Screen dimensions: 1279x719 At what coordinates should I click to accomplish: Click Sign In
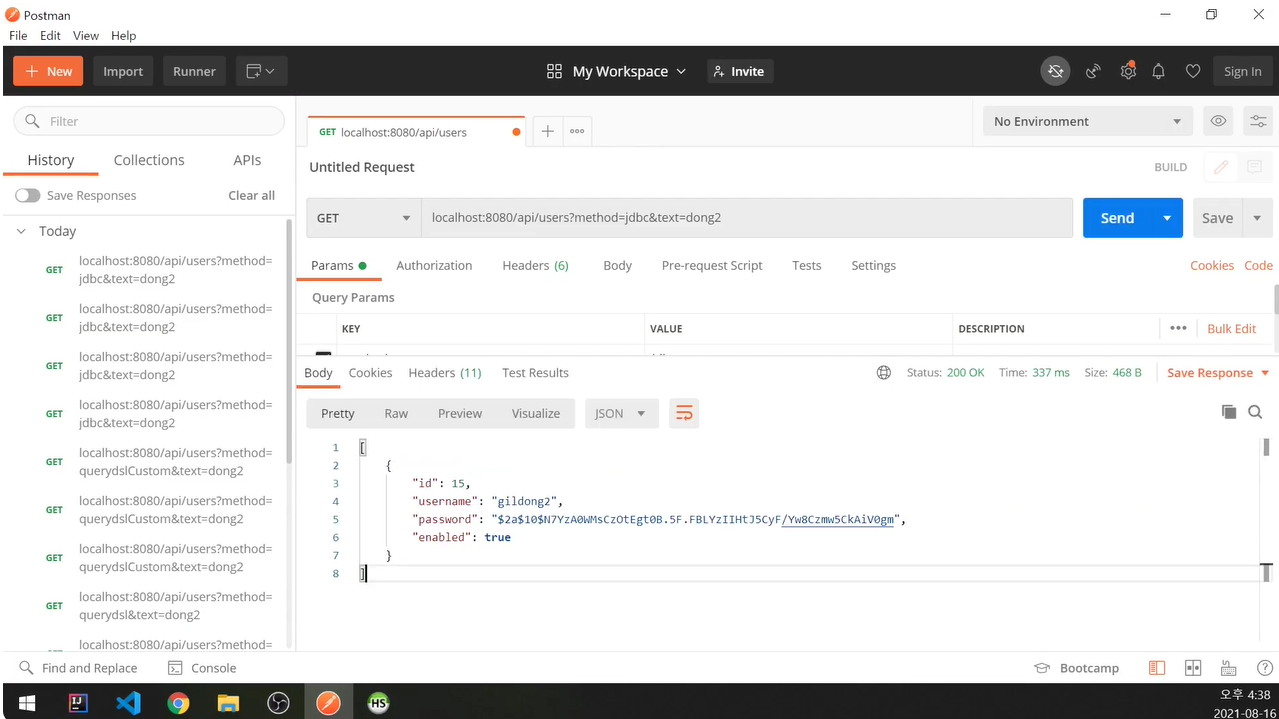(x=1242, y=71)
